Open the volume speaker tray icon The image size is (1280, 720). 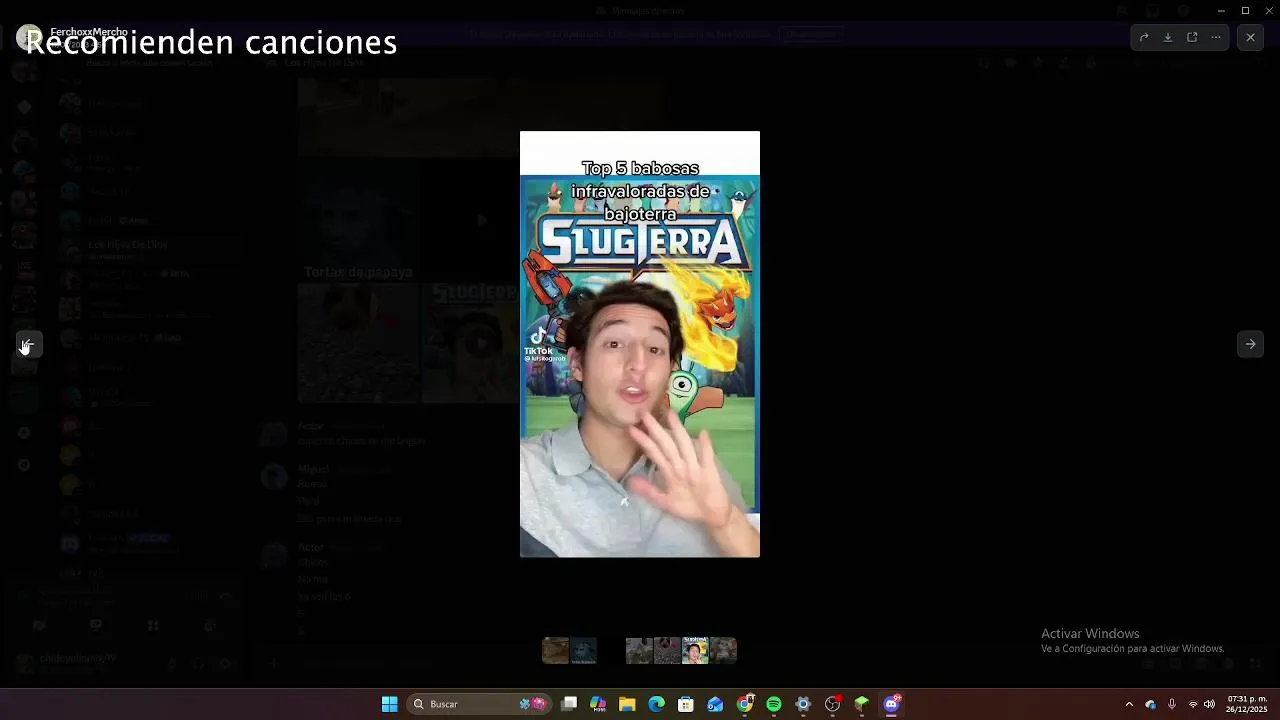coord(1209,704)
